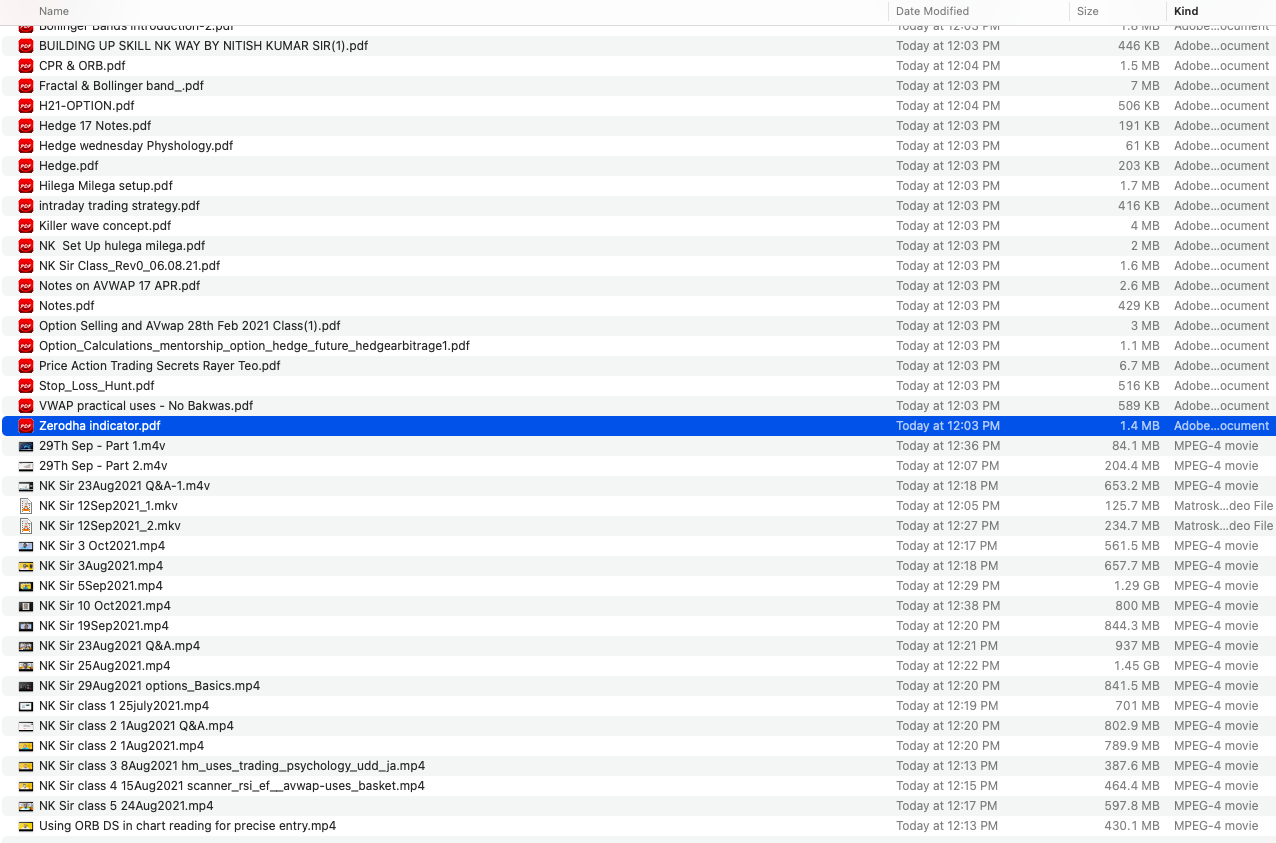Click the file icon of NK Sir 12Sep2021_1.mkv
1276x843 pixels.
(x=26, y=506)
